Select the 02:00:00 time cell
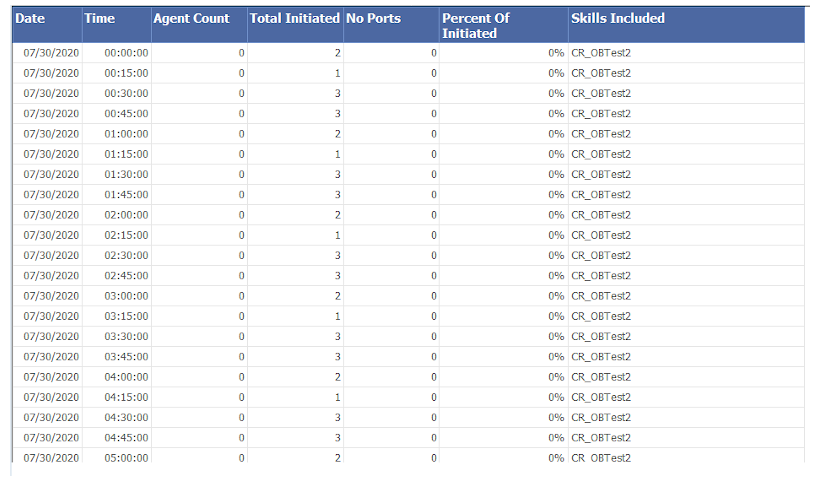Viewport: 816px width, 499px height. pos(117,215)
